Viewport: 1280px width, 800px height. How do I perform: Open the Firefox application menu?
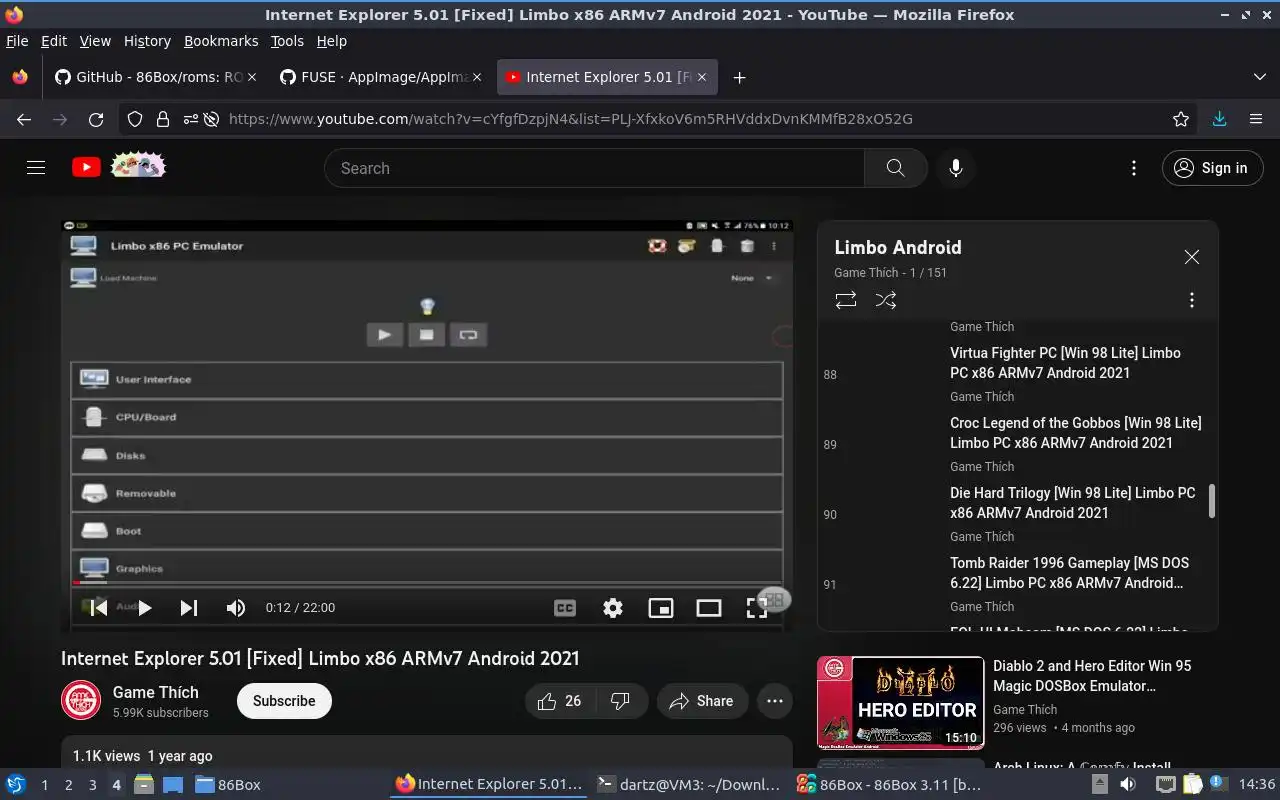(x=1256, y=119)
